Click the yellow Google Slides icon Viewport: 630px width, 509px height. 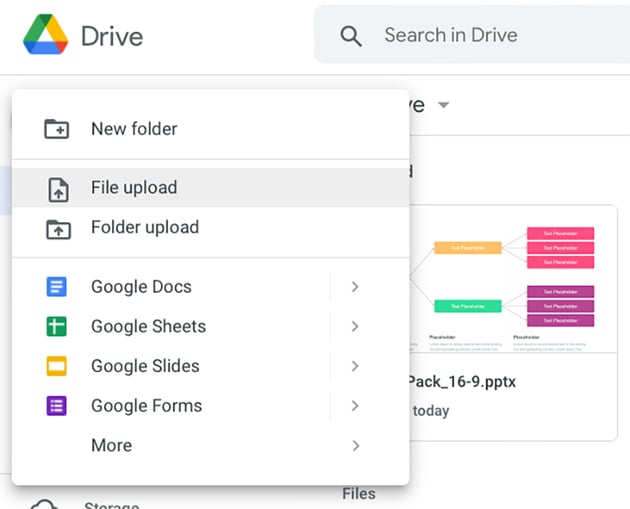click(57, 366)
